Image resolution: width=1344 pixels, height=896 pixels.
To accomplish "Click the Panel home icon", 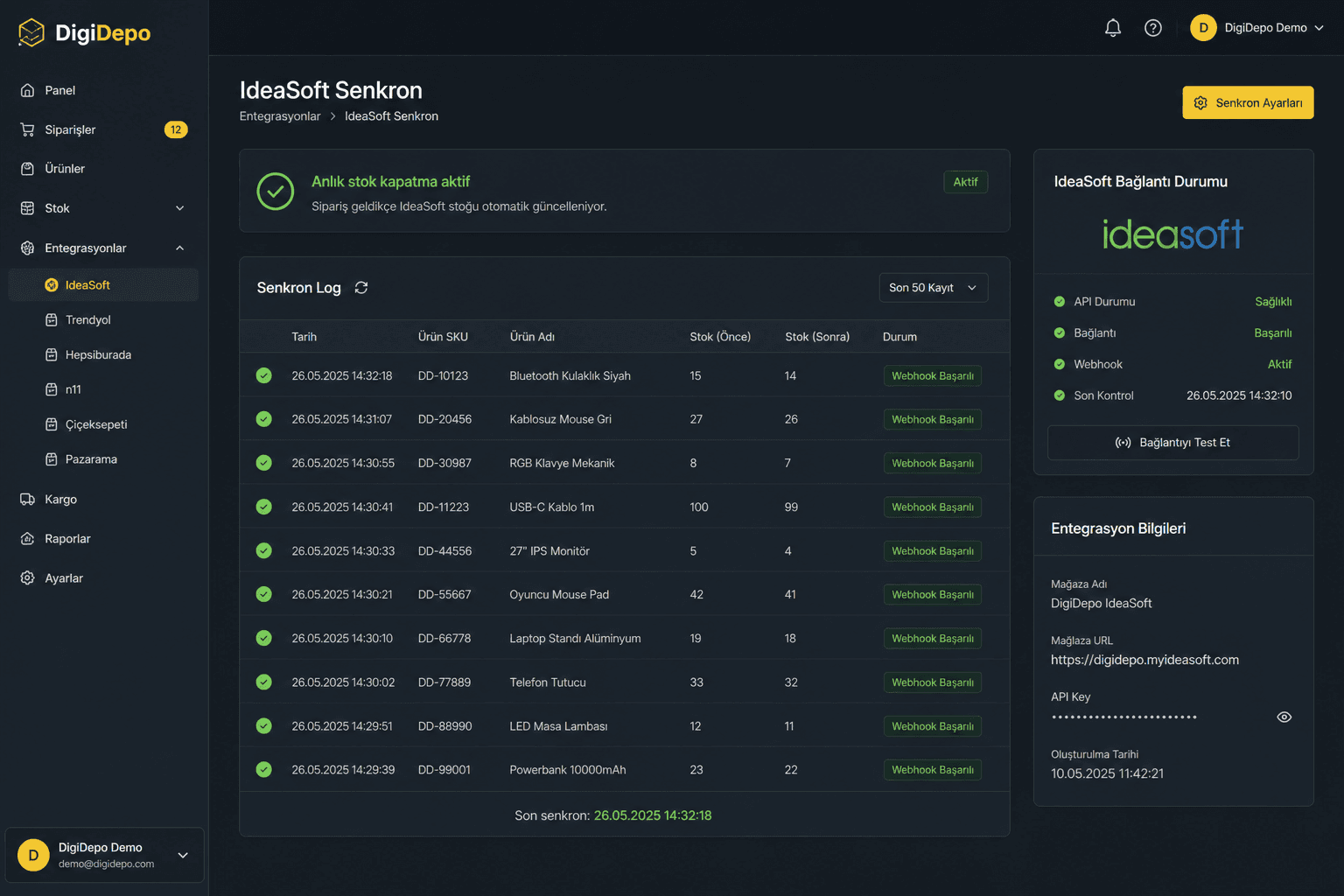I will 27,90.
